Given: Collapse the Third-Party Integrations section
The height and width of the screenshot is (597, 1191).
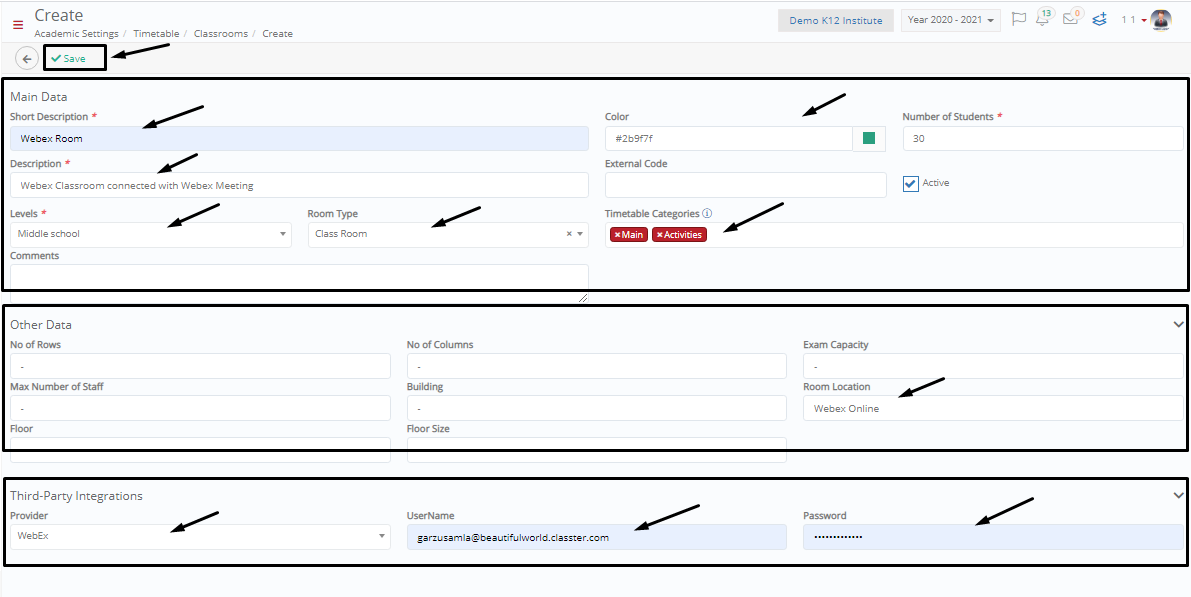Looking at the screenshot, I should coord(1178,495).
